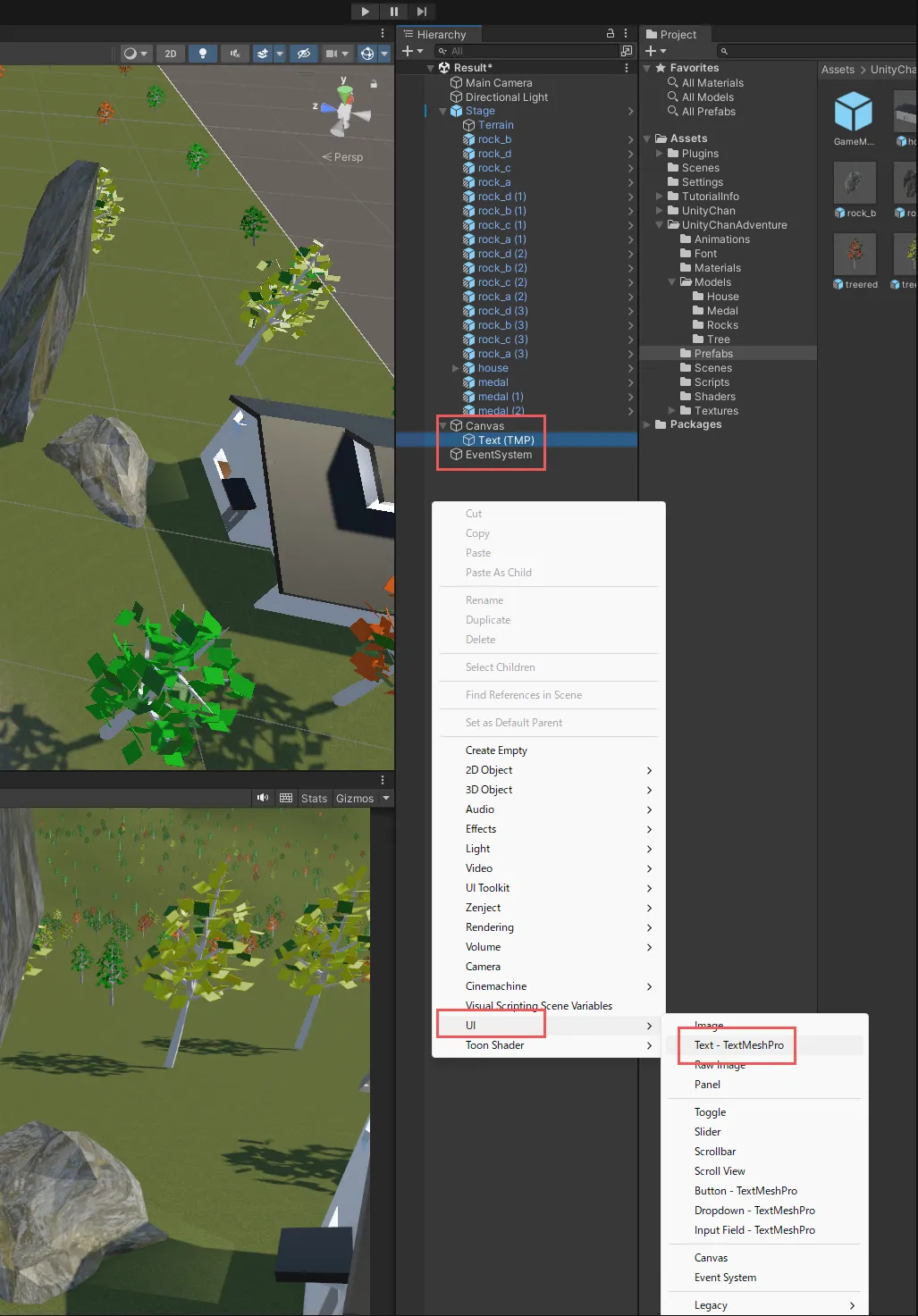Open the Gizmos dropdown arrow in Game view
The height and width of the screenshot is (1316, 918).
pos(386,798)
